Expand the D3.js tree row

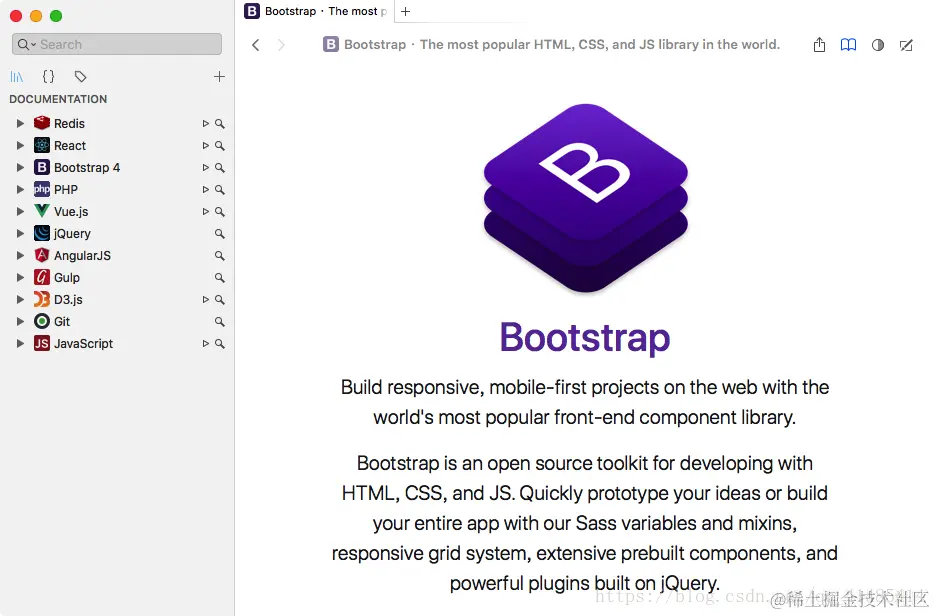coord(20,299)
